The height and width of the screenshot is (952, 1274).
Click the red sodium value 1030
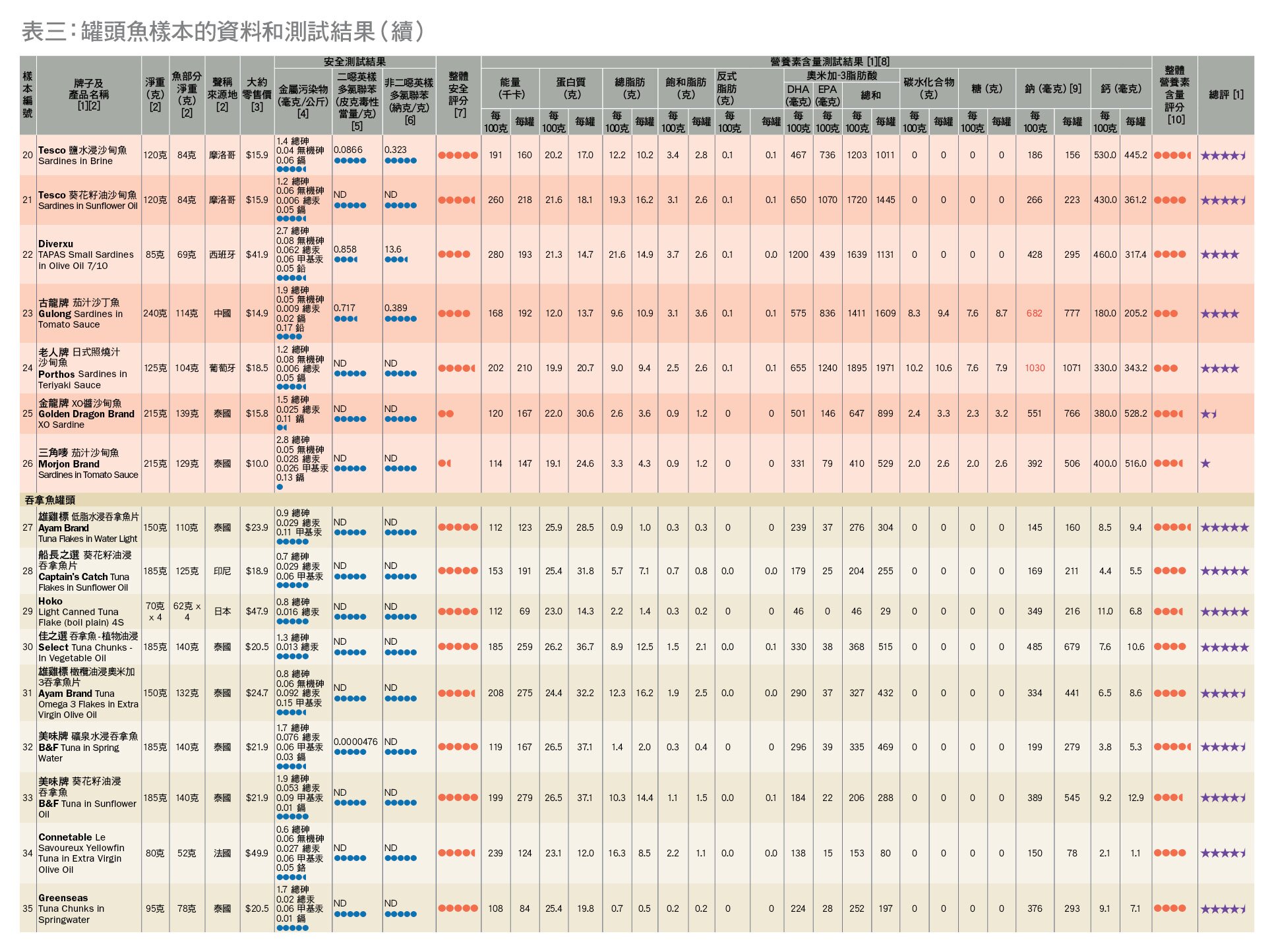1035,368
